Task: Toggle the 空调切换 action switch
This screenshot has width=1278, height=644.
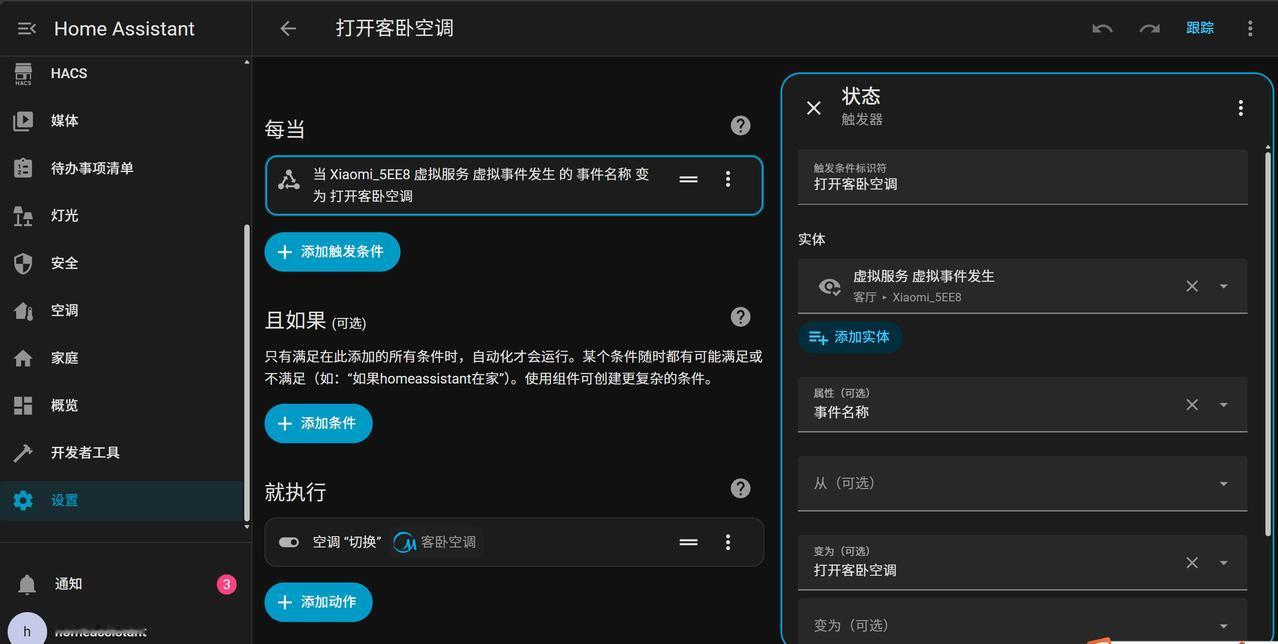Action: [288, 541]
